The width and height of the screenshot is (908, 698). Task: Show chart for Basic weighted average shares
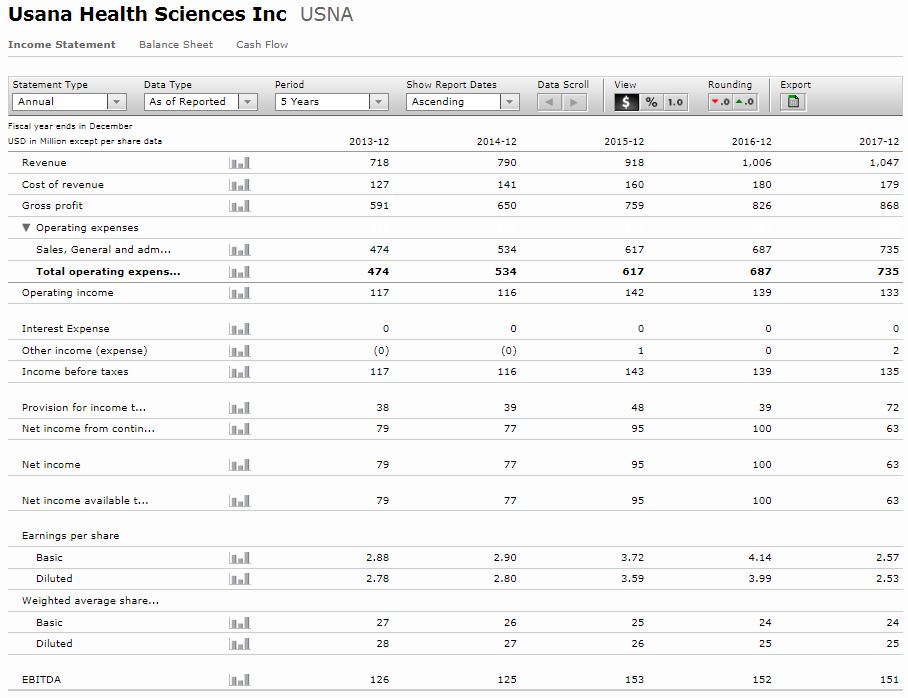click(240, 623)
